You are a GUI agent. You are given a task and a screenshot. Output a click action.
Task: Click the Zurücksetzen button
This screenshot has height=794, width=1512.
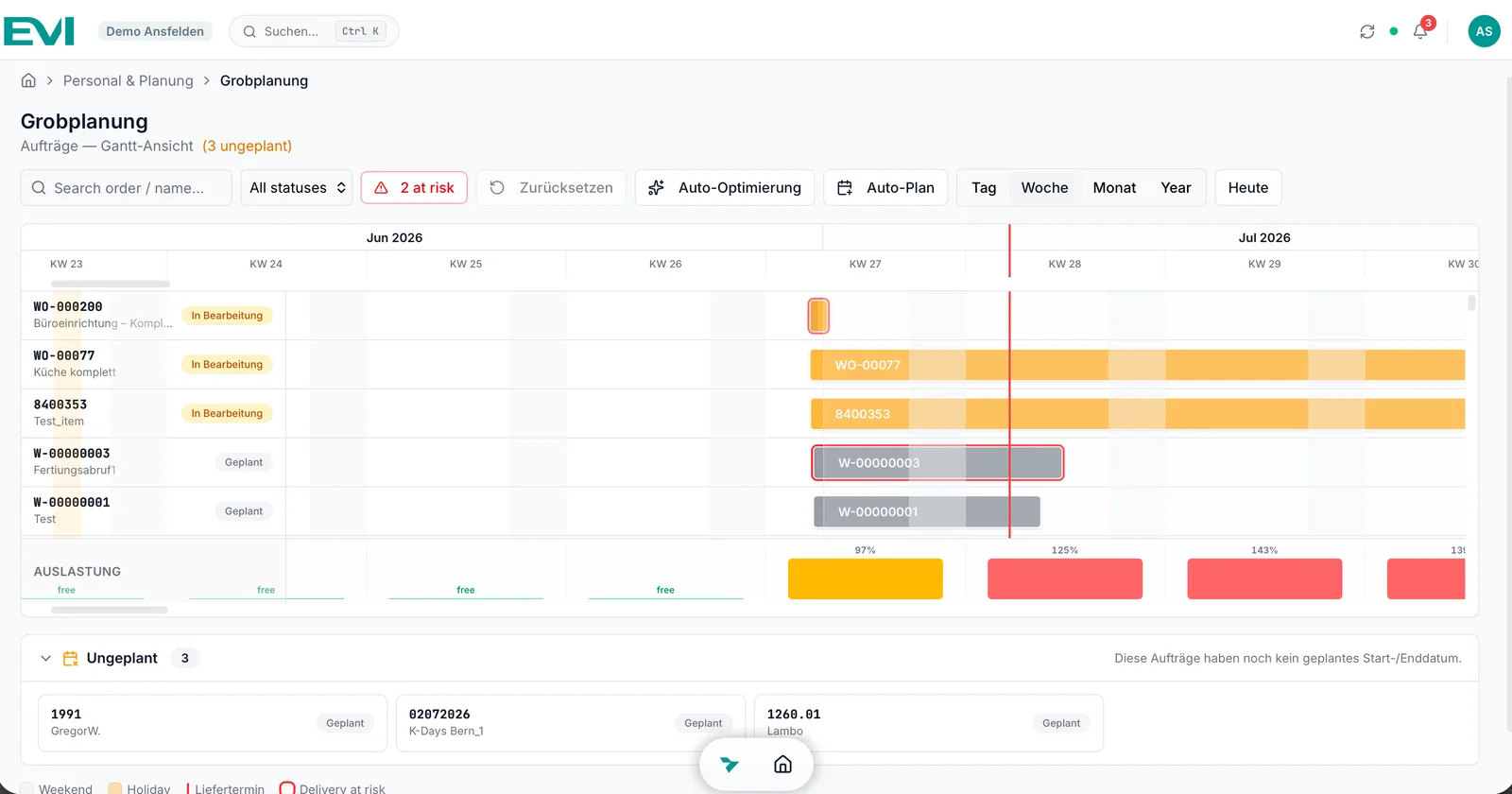(x=552, y=187)
